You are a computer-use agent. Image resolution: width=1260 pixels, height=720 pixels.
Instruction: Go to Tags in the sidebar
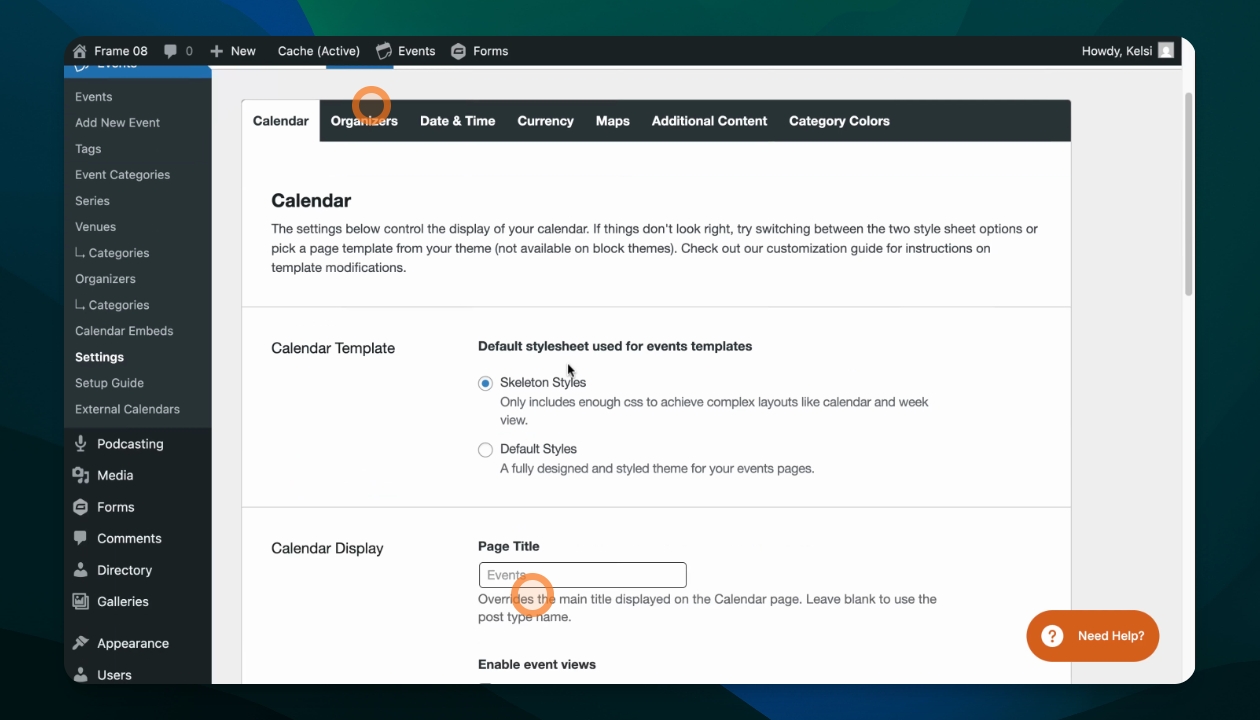point(88,149)
